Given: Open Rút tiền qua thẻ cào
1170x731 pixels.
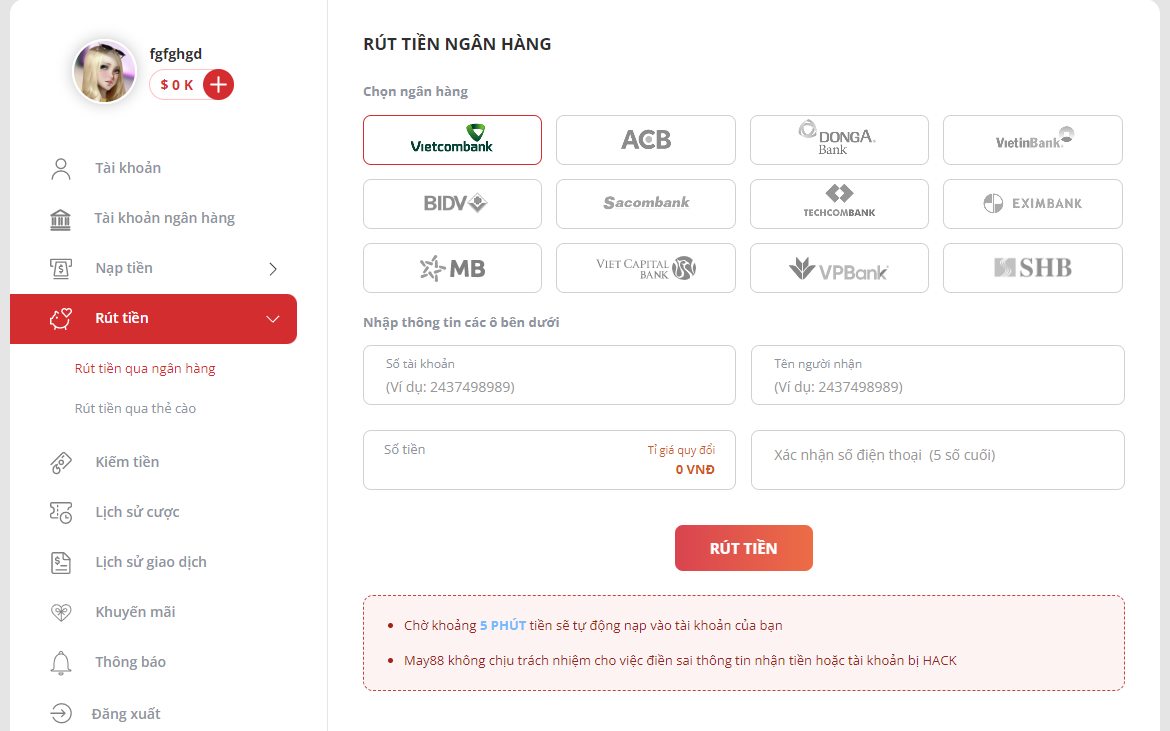Looking at the screenshot, I should [x=135, y=409].
